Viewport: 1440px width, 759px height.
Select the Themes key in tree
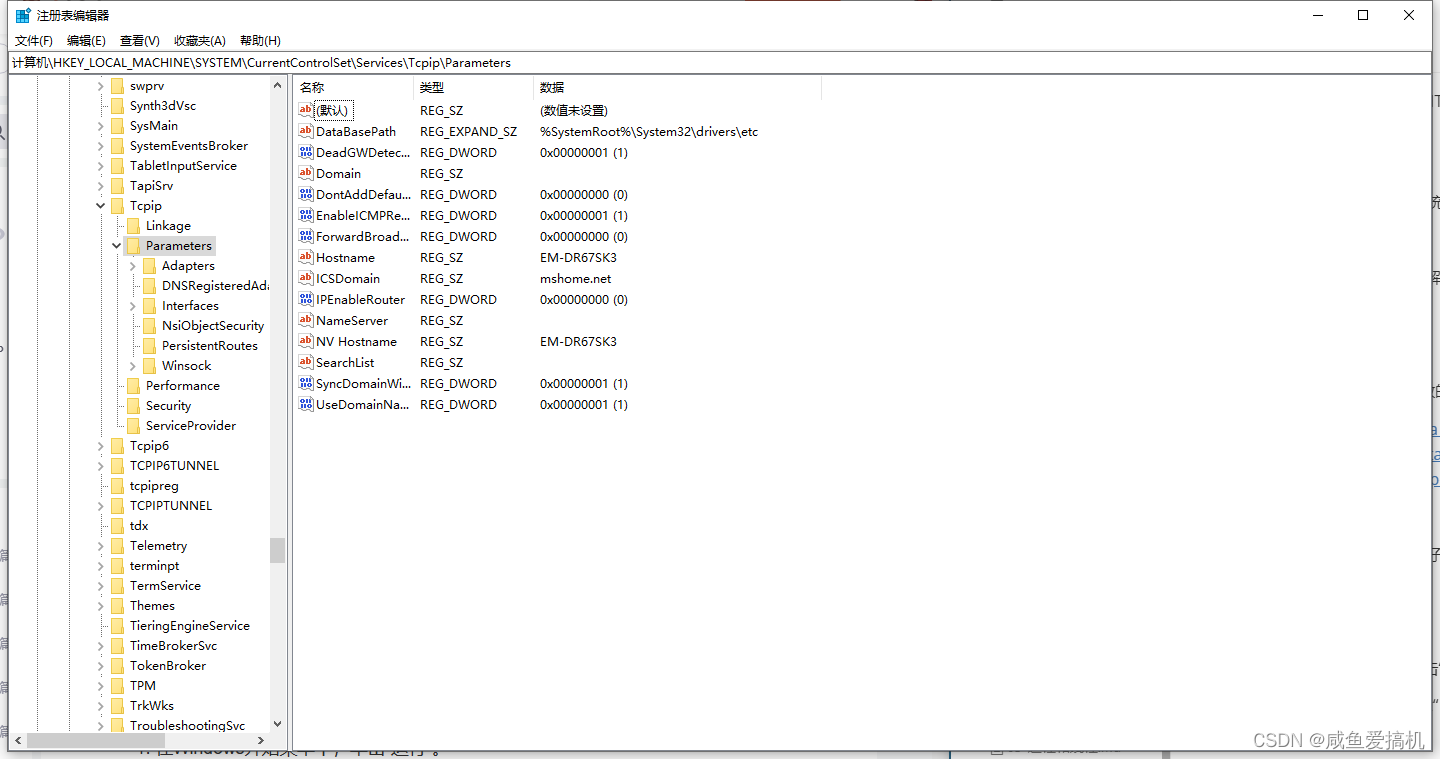(152, 605)
